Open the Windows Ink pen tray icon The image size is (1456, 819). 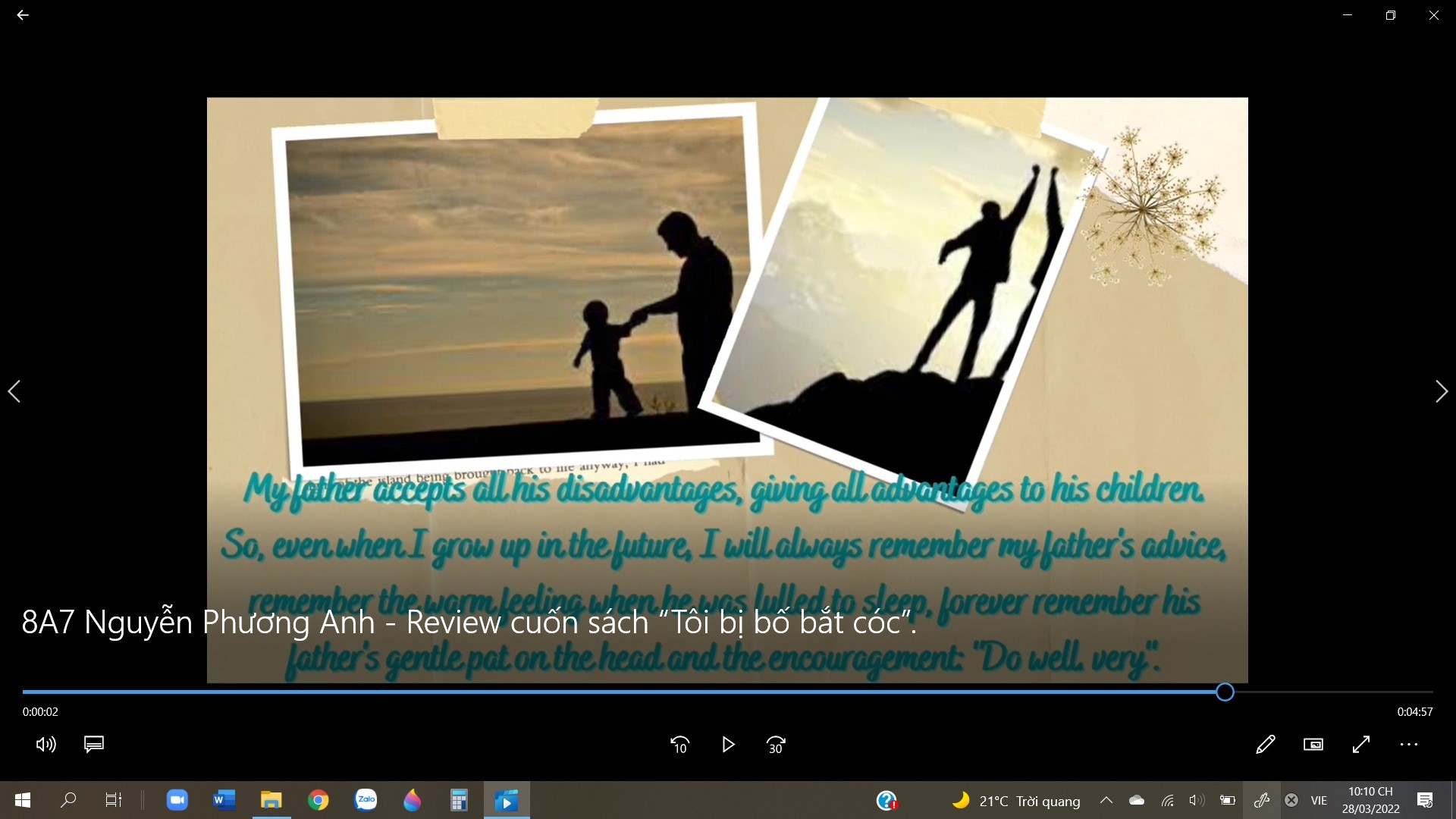coord(1262,800)
